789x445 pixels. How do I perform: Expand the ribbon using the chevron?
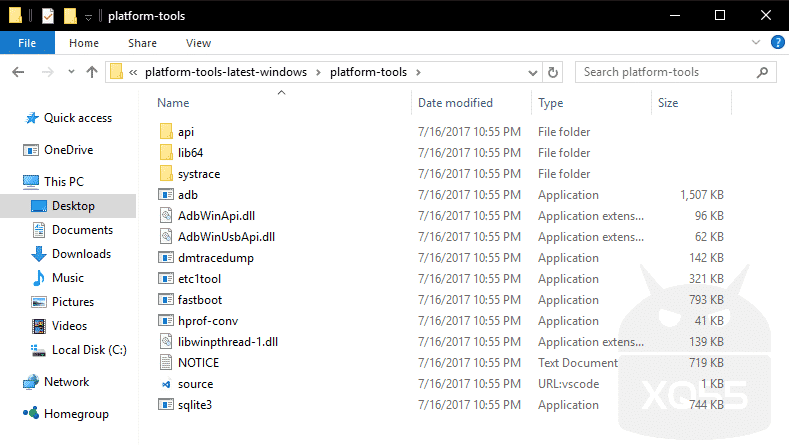point(756,43)
